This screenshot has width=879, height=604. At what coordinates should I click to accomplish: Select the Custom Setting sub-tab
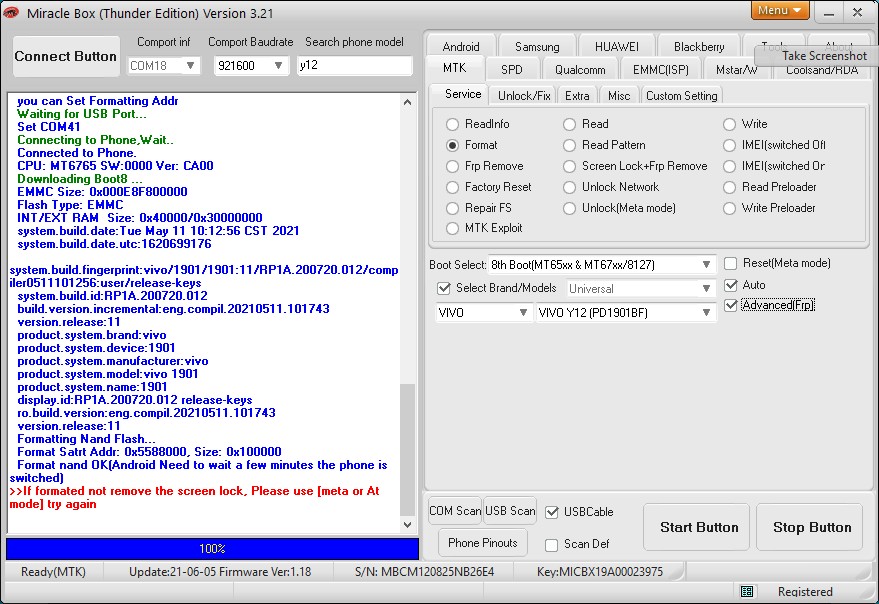pos(682,96)
